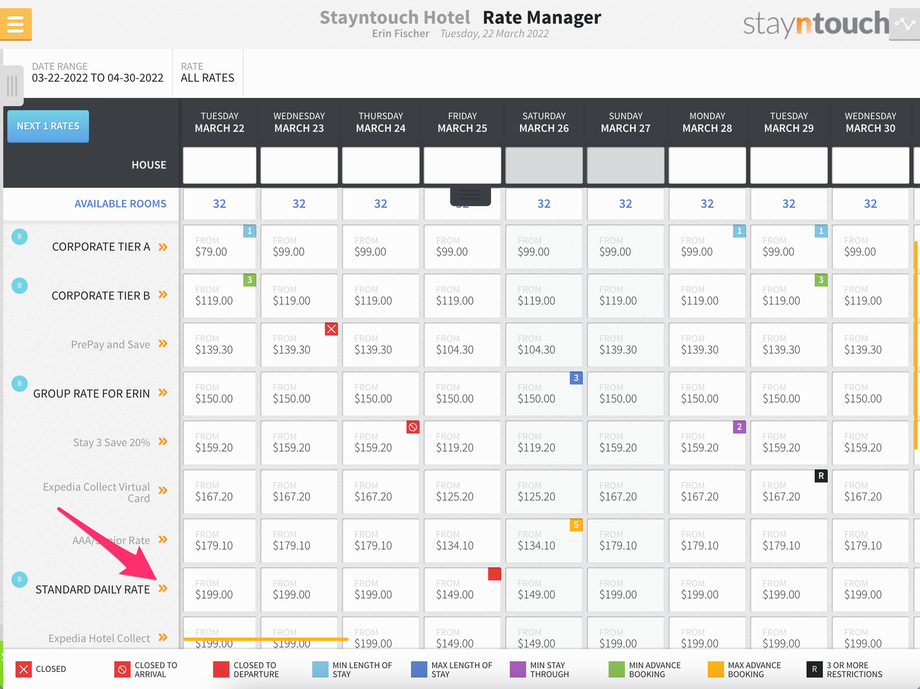The image size is (920, 689).
Task: Click the Available Rooms row label
Action: 120,204
